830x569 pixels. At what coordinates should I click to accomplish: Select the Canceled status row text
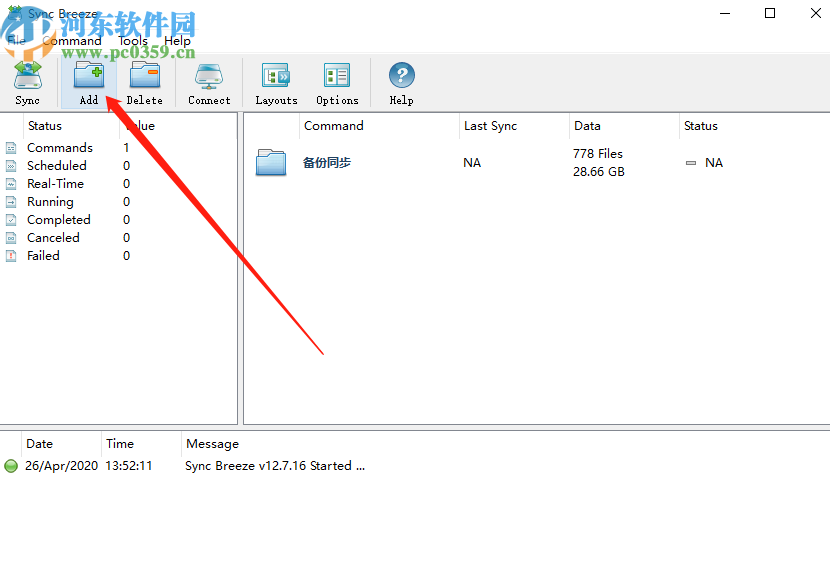pos(53,238)
